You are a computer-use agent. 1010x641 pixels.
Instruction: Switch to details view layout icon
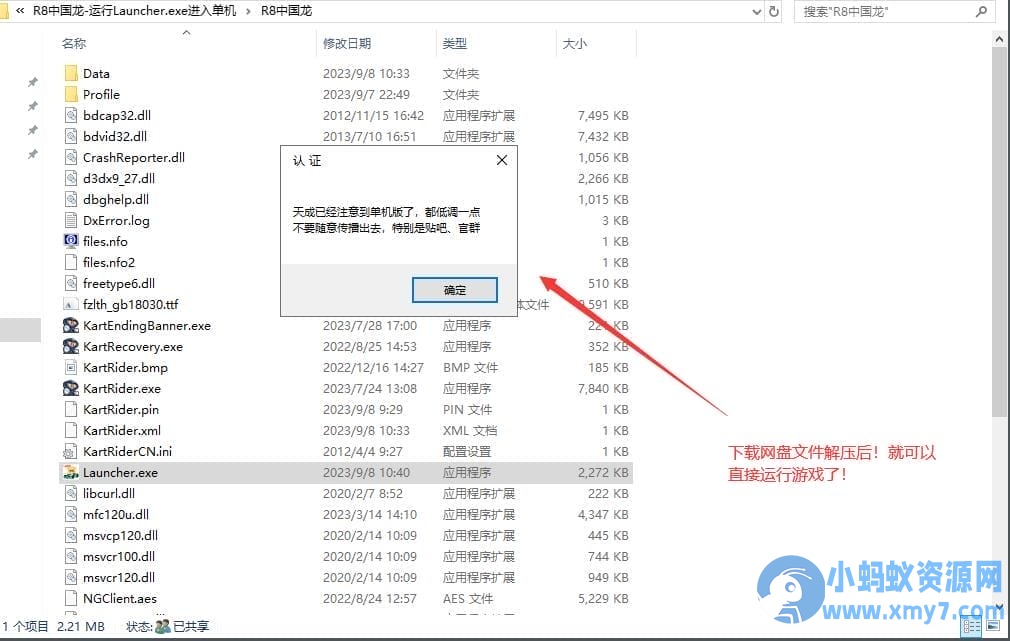971,626
